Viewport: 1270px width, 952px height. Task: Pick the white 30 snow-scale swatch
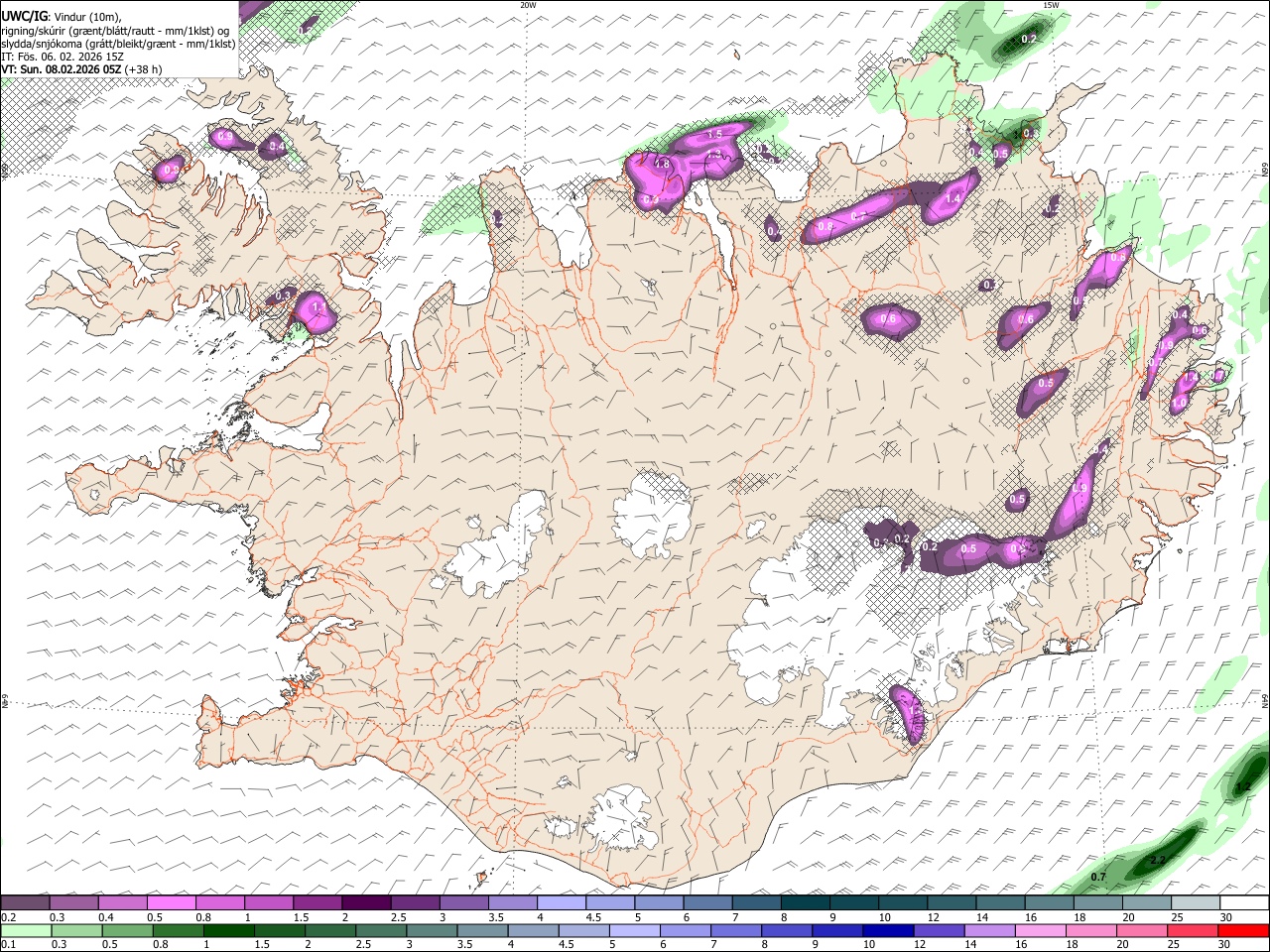(x=1245, y=902)
